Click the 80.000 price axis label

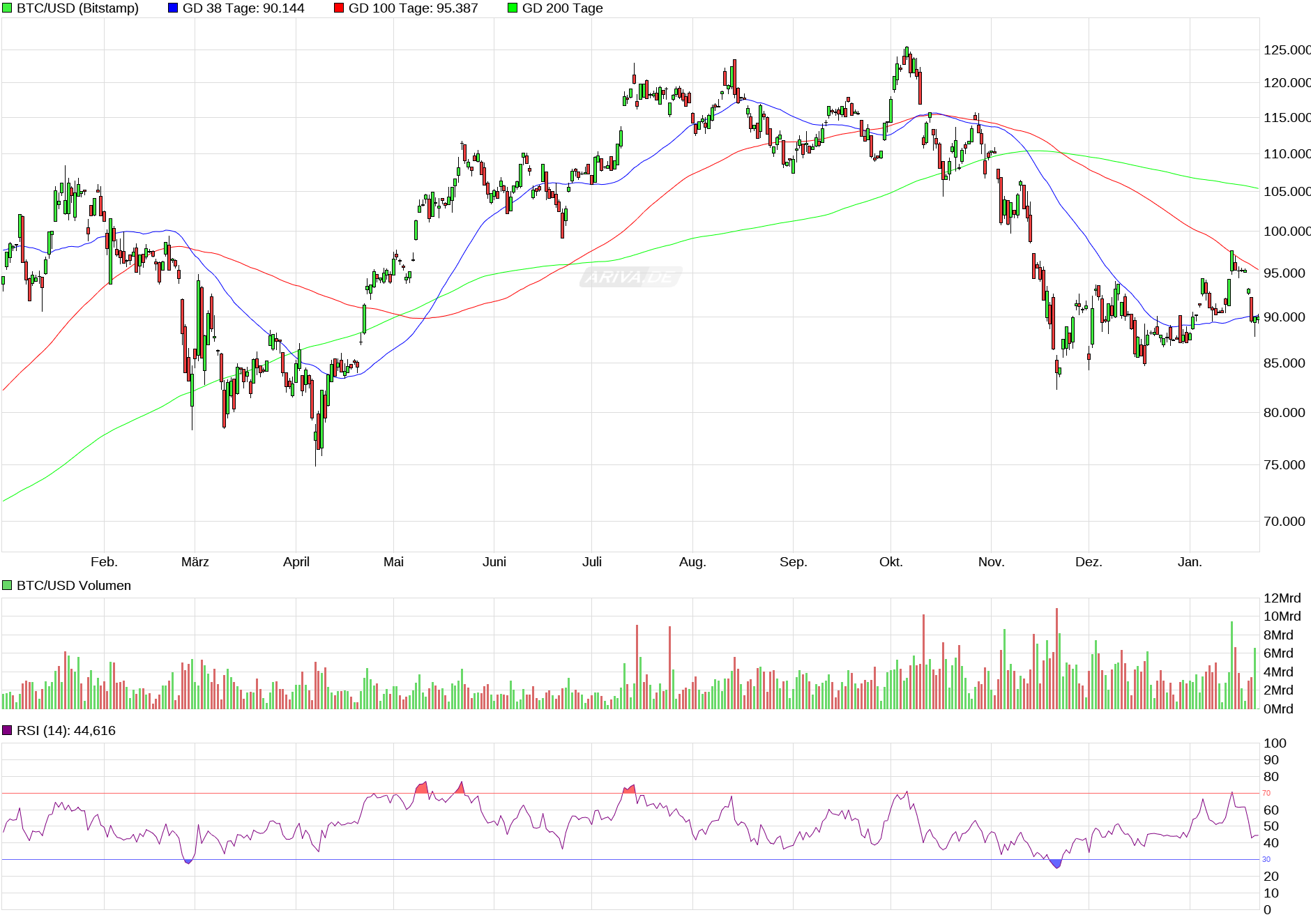[x=1285, y=413]
